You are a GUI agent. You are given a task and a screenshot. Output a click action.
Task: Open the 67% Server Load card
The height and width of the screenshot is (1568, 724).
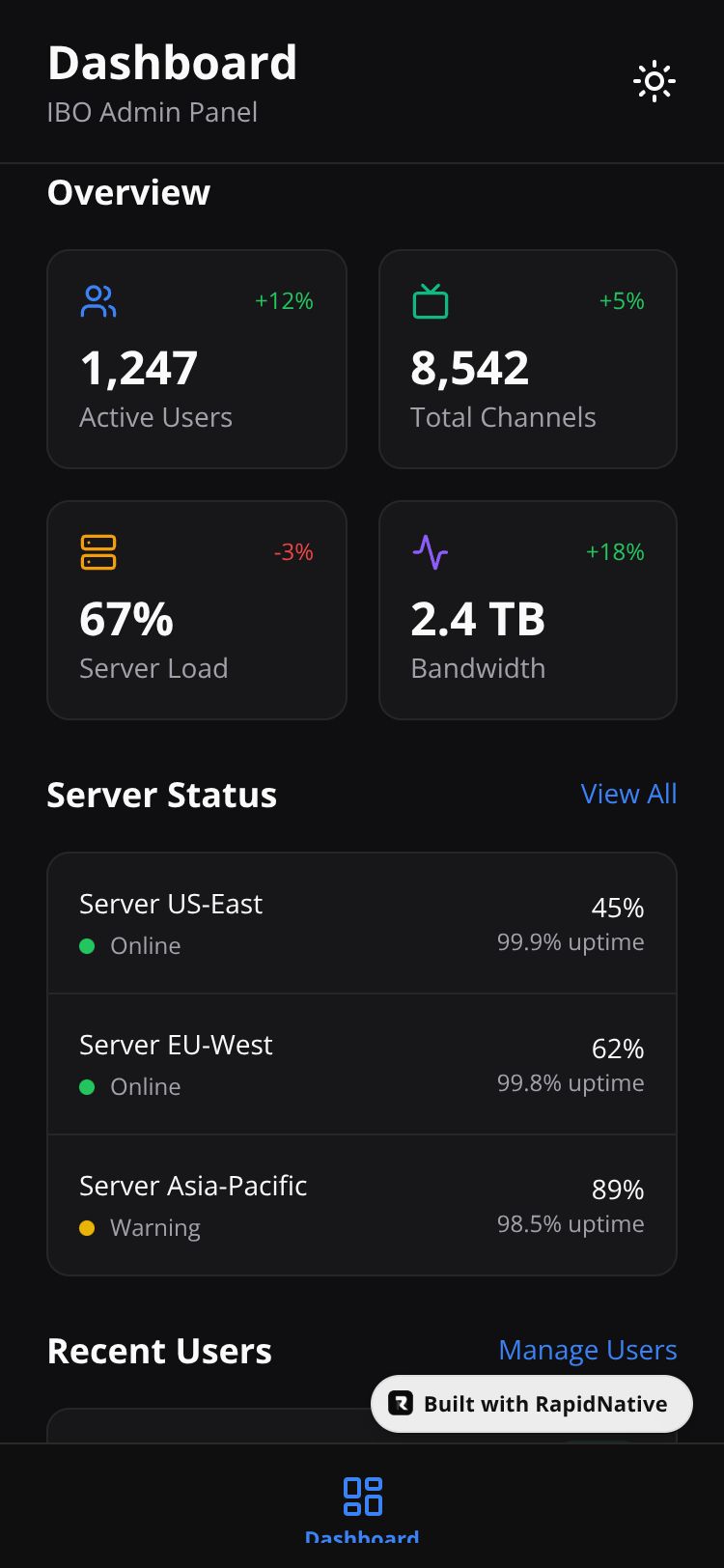(197, 610)
